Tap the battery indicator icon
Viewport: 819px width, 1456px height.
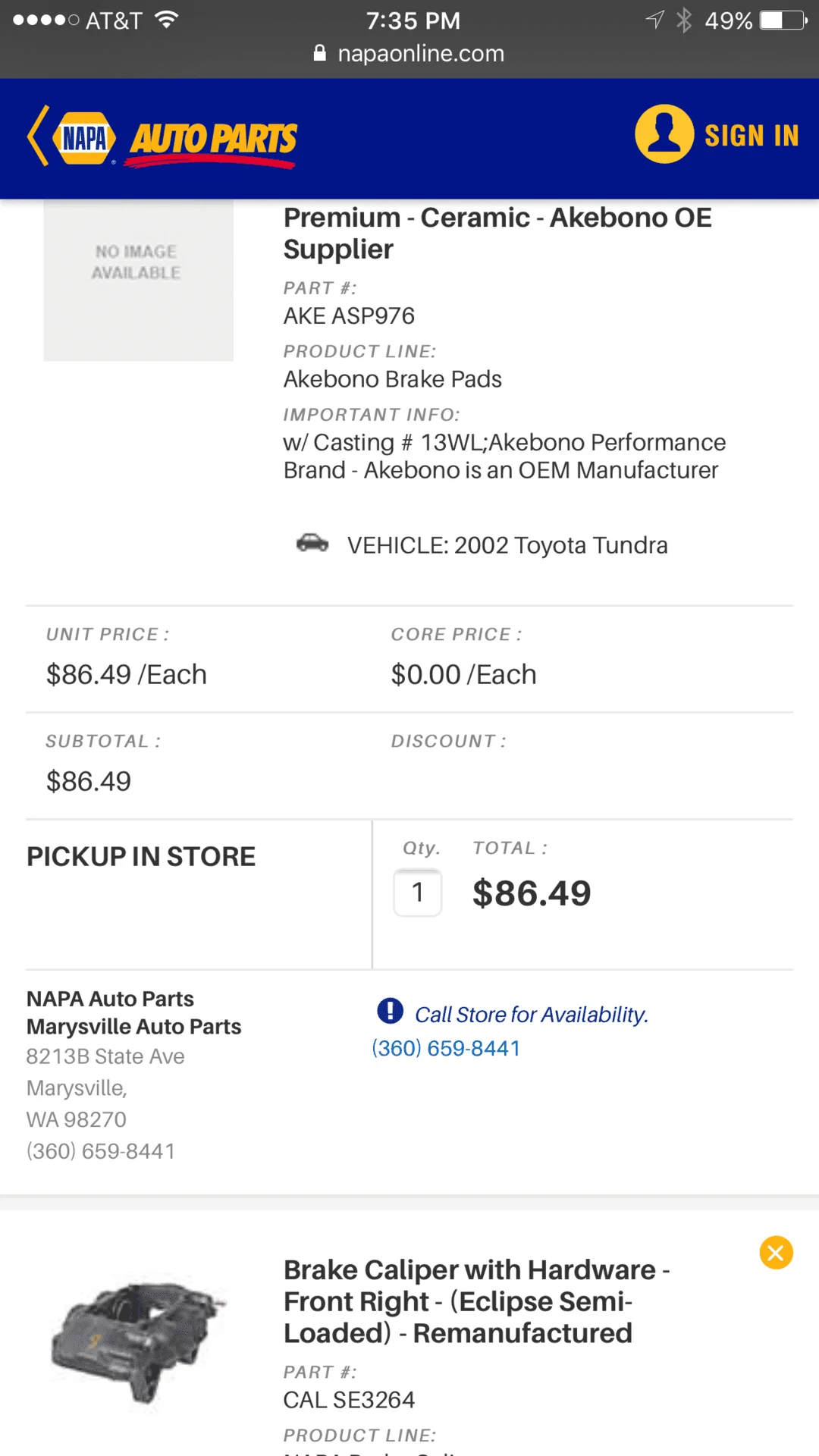pos(784,20)
